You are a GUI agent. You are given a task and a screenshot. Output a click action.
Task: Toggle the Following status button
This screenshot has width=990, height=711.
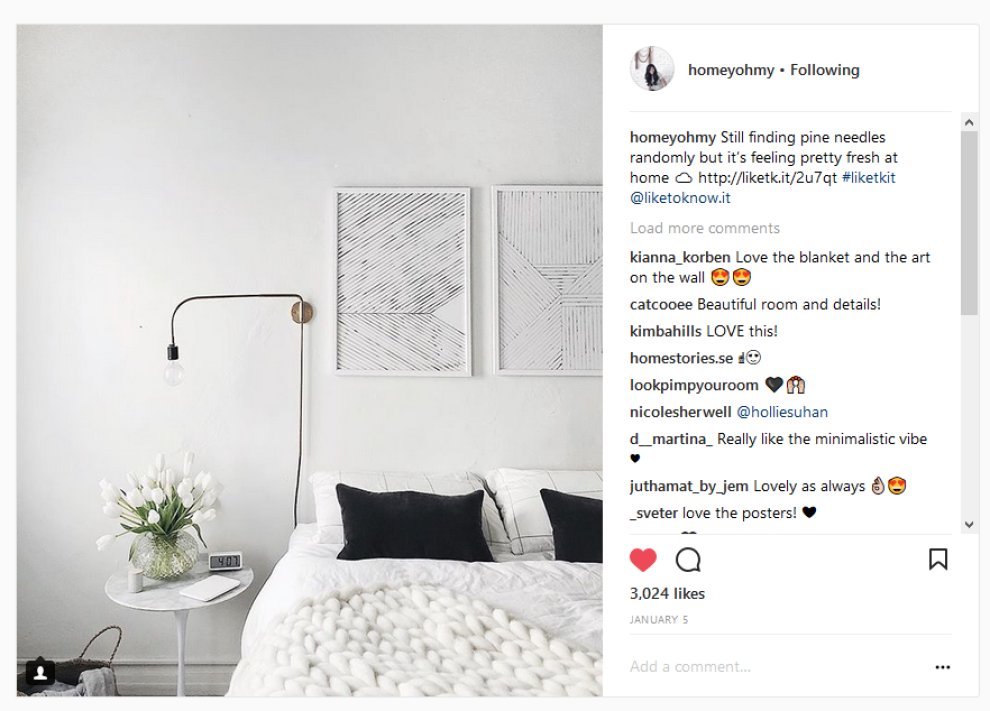pos(825,70)
